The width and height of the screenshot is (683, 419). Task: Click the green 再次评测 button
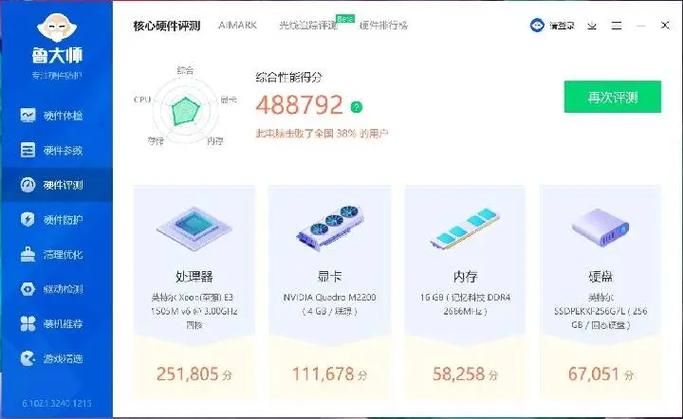coord(612,97)
